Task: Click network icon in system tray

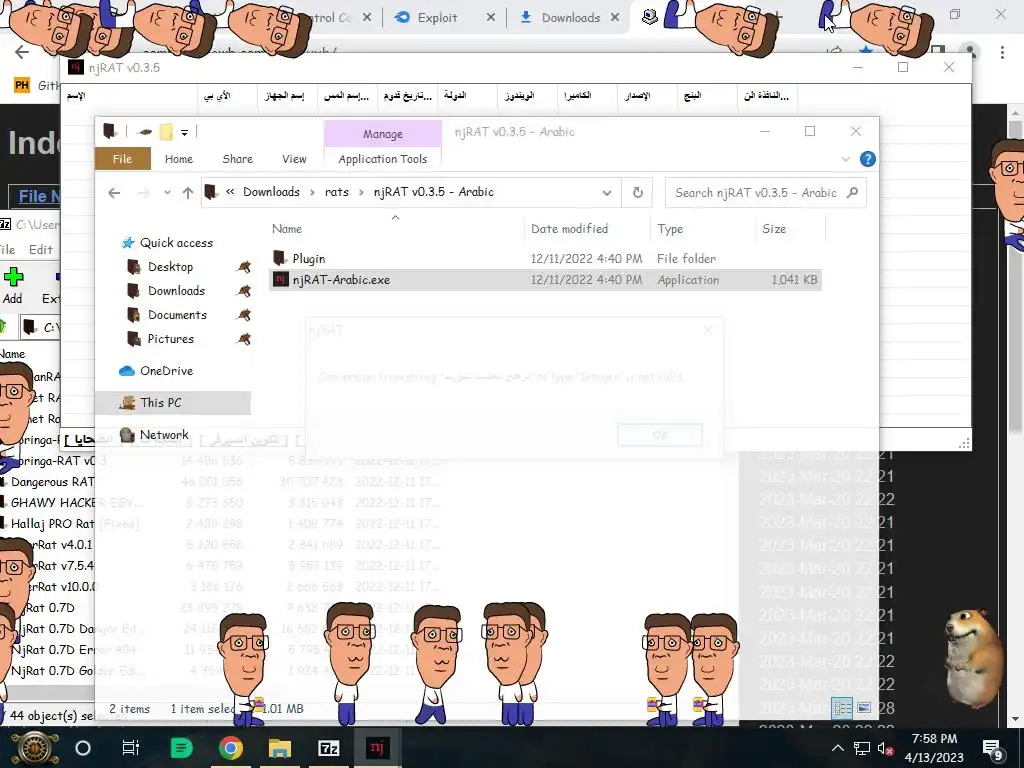Action: tap(862, 748)
